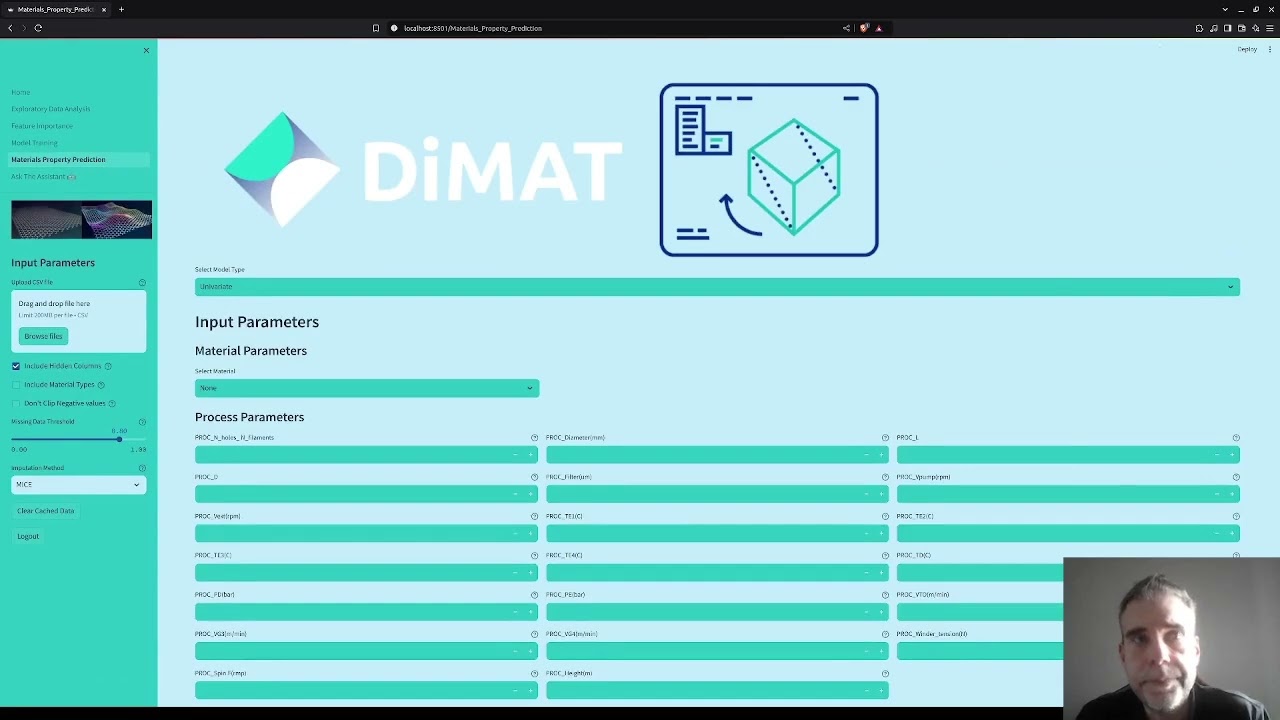This screenshot has width=1280, height=720.
Task: Show help for PROC_PE(bar)
Action: (x=885, y=595)
